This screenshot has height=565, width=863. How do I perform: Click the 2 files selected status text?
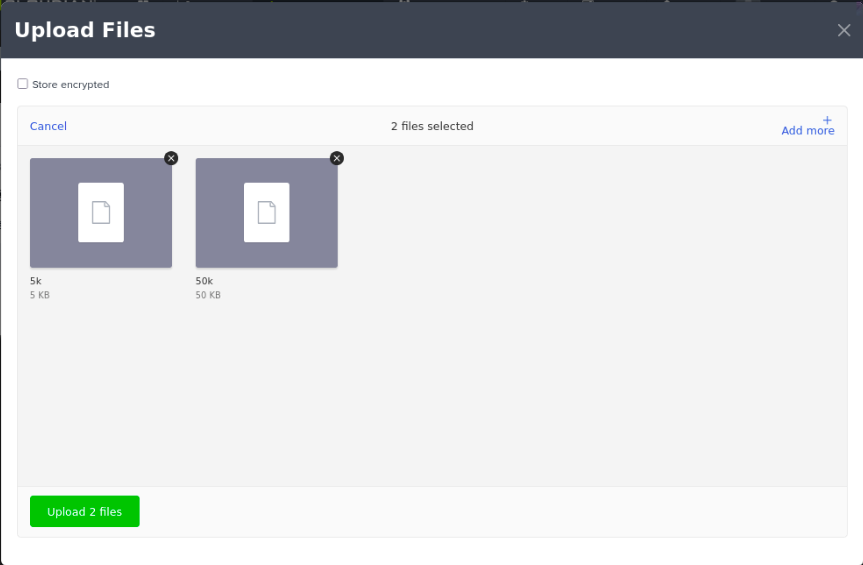pos(432,126)
